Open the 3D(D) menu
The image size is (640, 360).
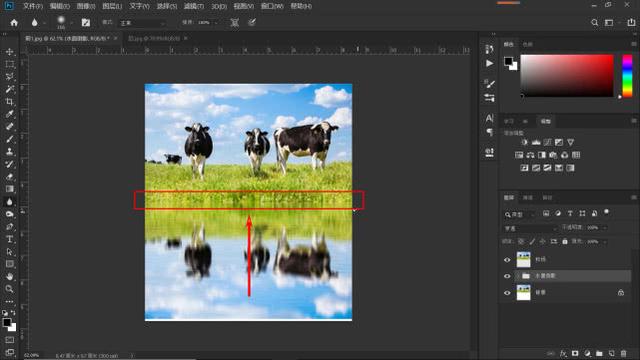[x=219, y=6]
